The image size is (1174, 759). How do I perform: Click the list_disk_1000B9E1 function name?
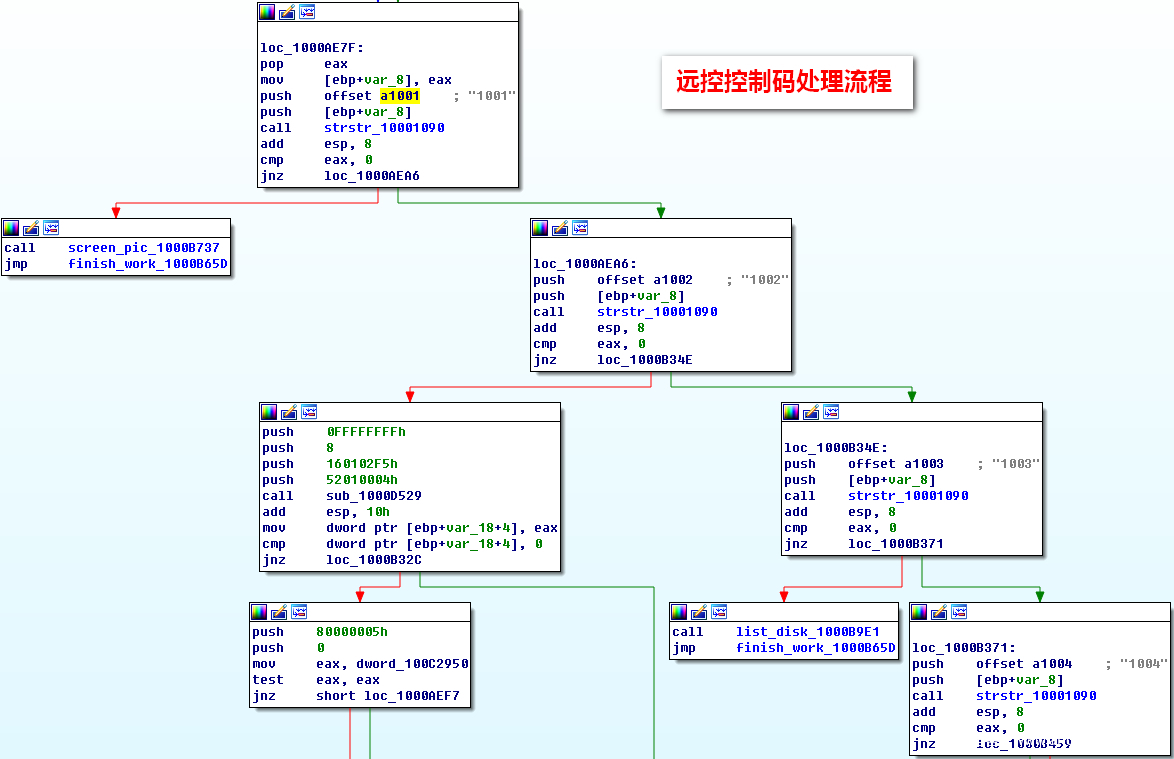click(x=807, y=632)
